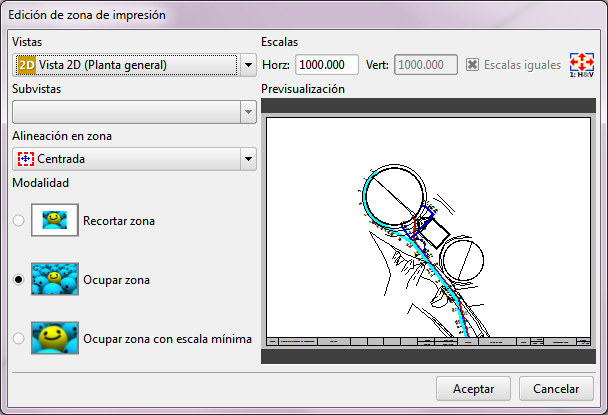Click the 1:H&V scale icon
This screenshot has width=608, height=415.
[x=582, y=65]
